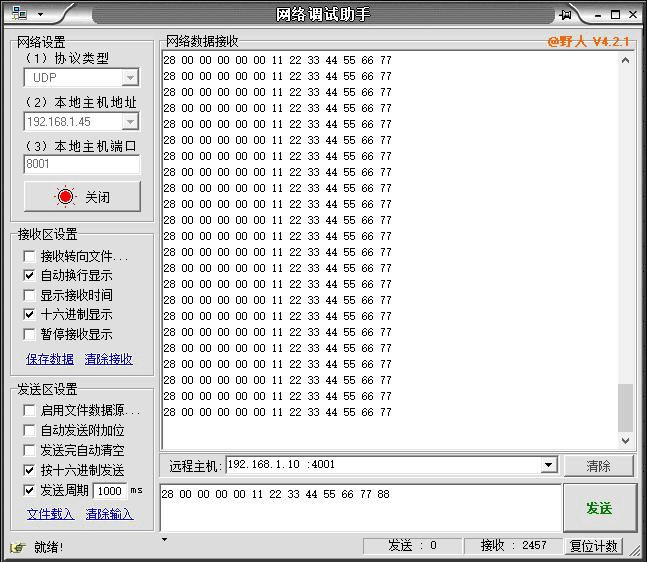The width and height of the screenshot is (647, 562).
Task: Minimize the 网络调试助手 window
Action: 598,14
